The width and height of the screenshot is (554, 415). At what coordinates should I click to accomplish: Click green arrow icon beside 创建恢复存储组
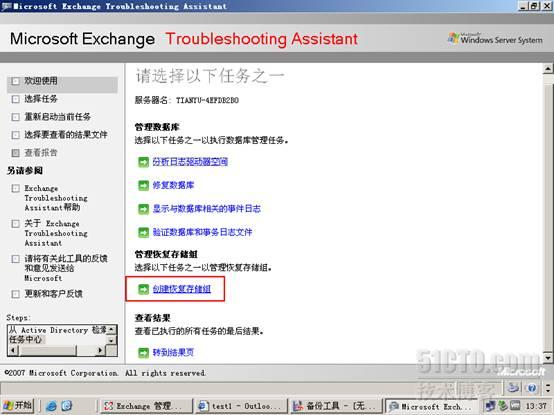point(143,289)
